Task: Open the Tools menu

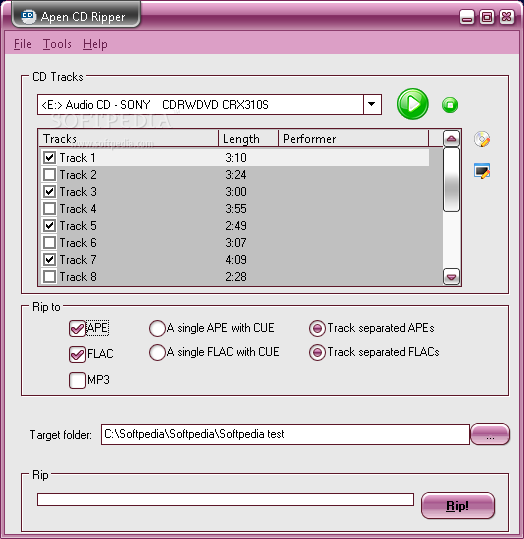Action: (x=57, y=44)
